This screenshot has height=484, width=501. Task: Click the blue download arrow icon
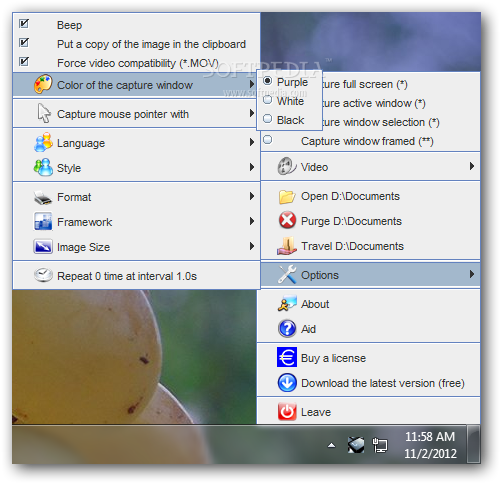point(287,383)
